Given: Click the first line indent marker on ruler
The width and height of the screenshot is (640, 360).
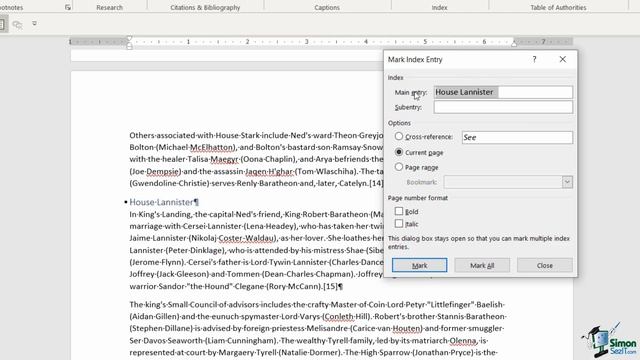Looking at the screenshot, I should pos(129,38).
